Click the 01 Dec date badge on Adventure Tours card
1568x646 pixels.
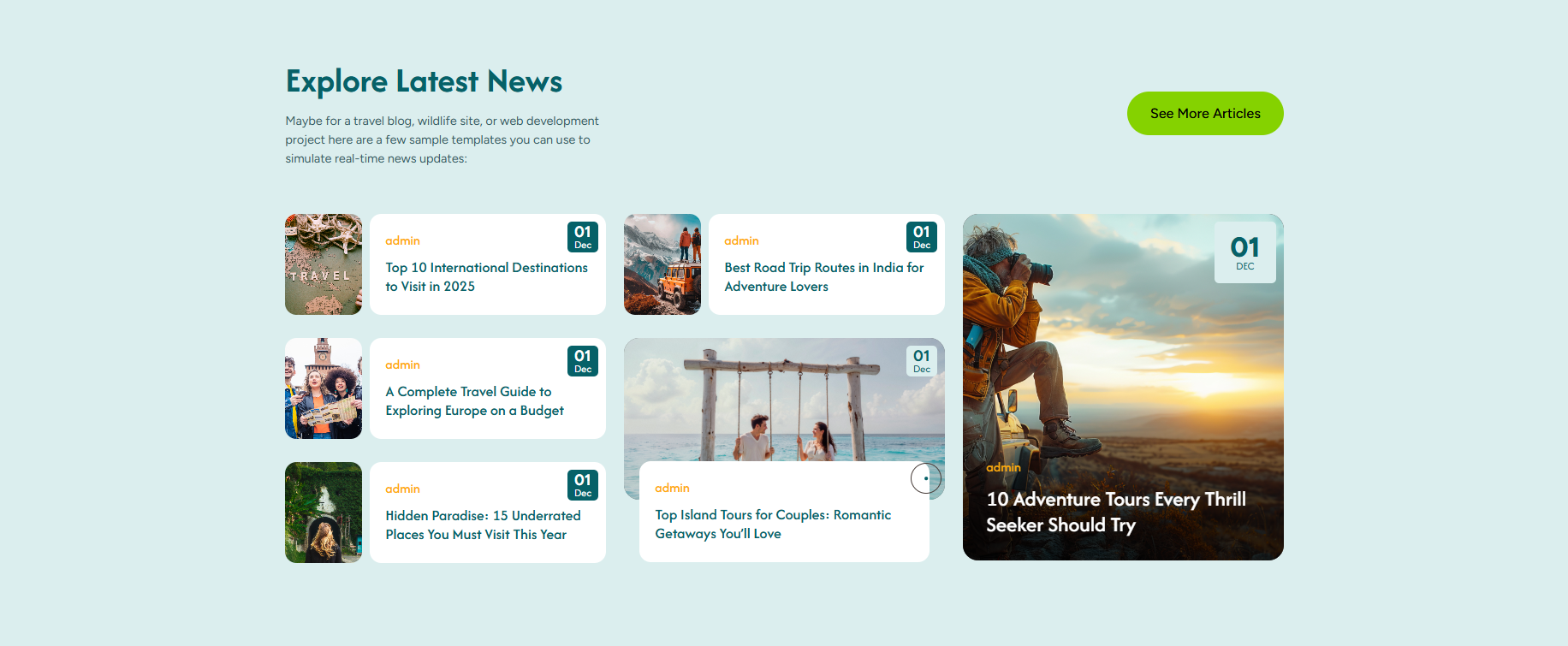(x=1244, y=252)
